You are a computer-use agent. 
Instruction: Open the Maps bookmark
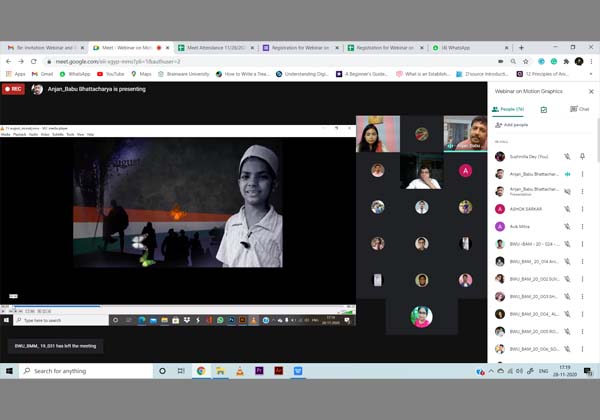[141, 74]
